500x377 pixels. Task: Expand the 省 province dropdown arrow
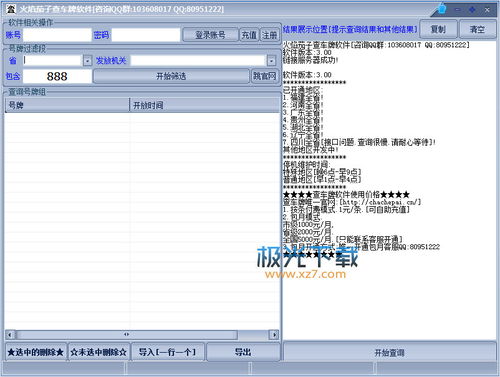87,61
